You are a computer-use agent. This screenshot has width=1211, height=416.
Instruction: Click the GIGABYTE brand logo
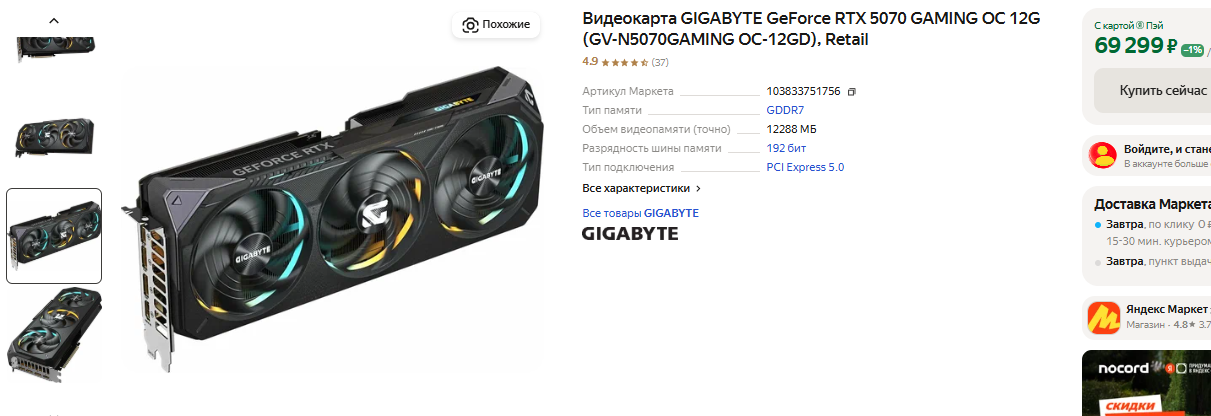tap(630, 234)
